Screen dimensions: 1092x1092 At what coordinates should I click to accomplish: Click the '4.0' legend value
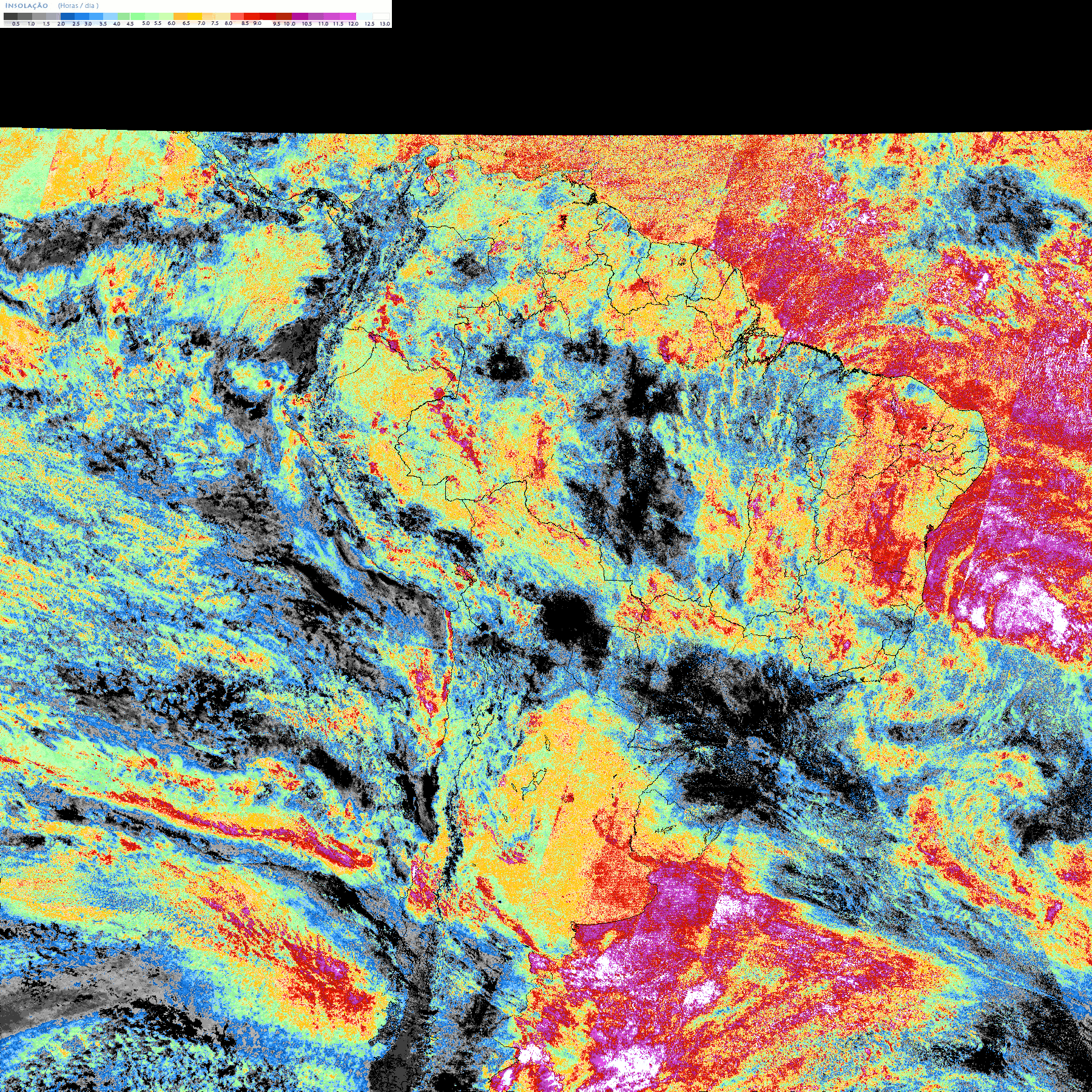pyautogui.click(x=116, y=24)
